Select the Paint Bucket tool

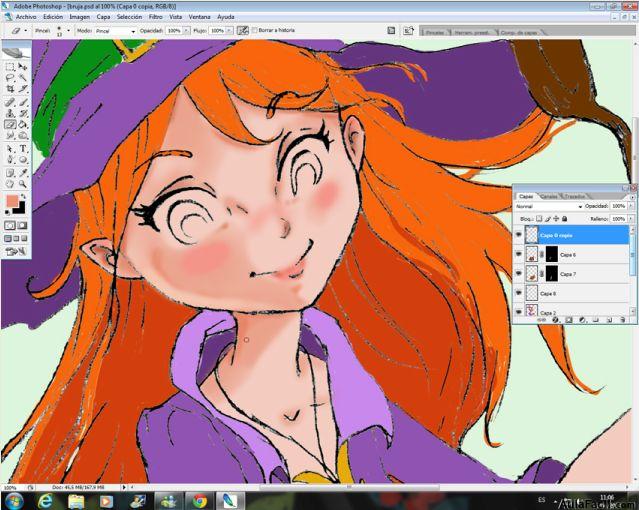(23, 125)
